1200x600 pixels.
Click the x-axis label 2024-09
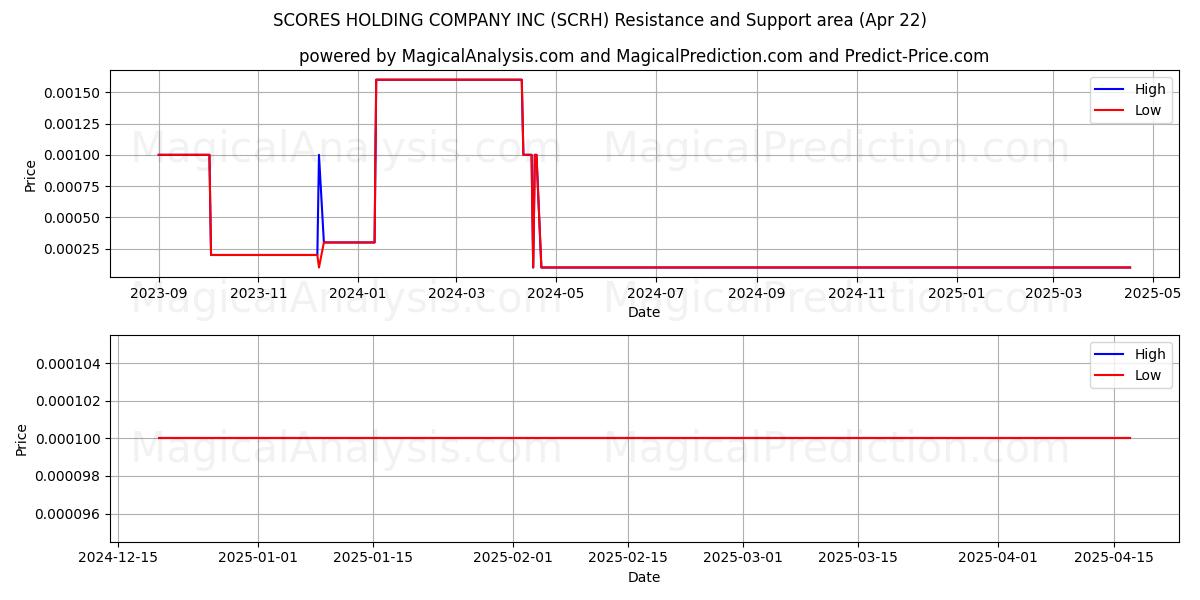click(x=757, y=293)
